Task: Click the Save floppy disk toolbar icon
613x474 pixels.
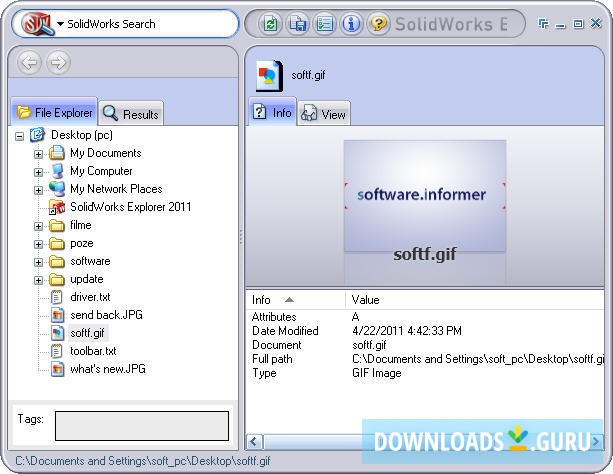Action: pyautogui.click(x=298, y=24)
